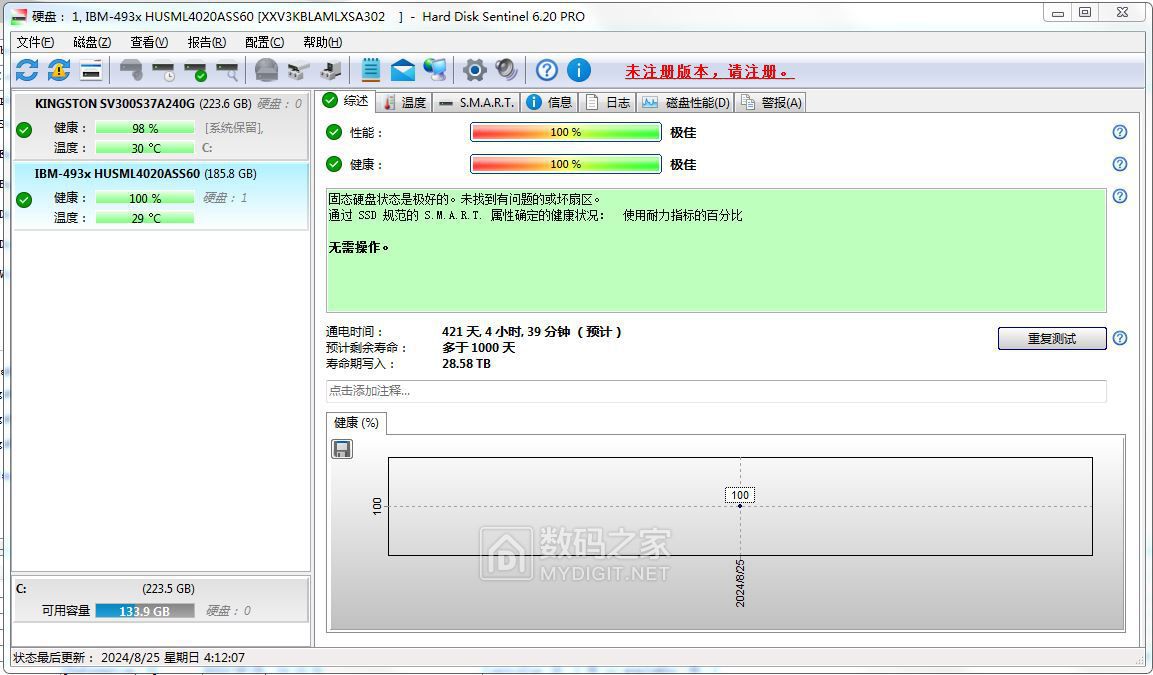Viewport: 1153px width, 675px height.
Task: Click the help icon next to 重复测试
Action: coord(1120,338)
